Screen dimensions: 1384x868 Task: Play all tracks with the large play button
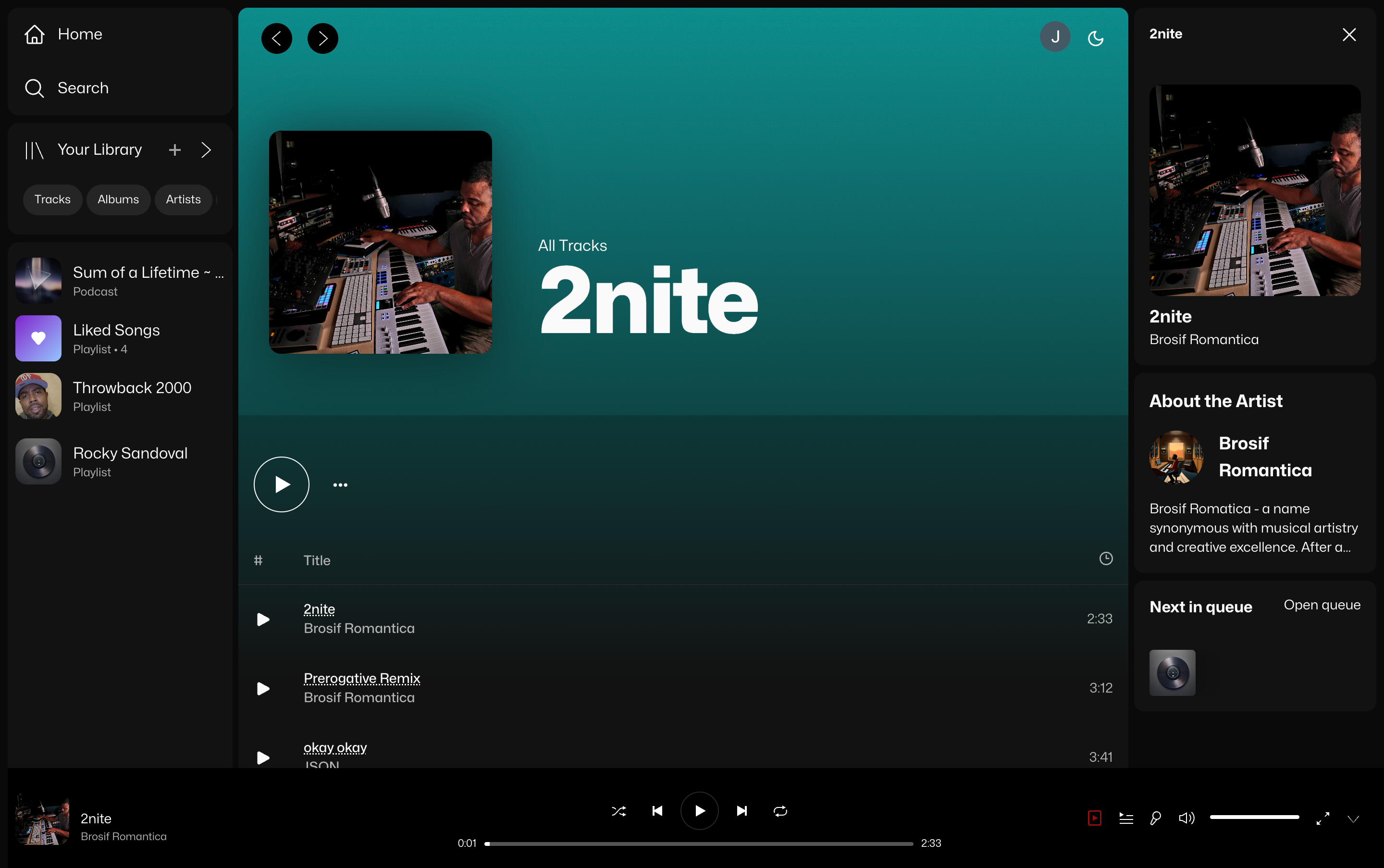click(281, 484)
